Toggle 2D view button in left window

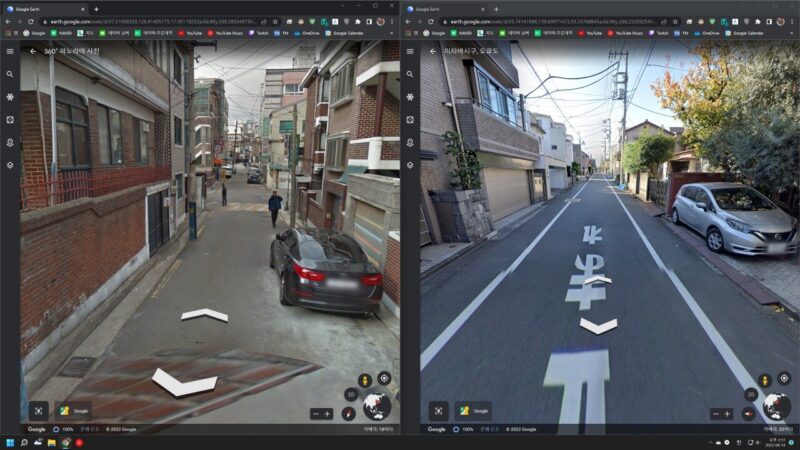(349, 394)
